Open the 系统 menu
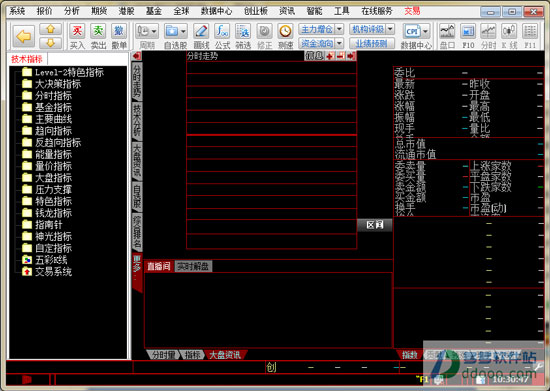The height and width of the screenshot is (391, 550). coord(17,11)
